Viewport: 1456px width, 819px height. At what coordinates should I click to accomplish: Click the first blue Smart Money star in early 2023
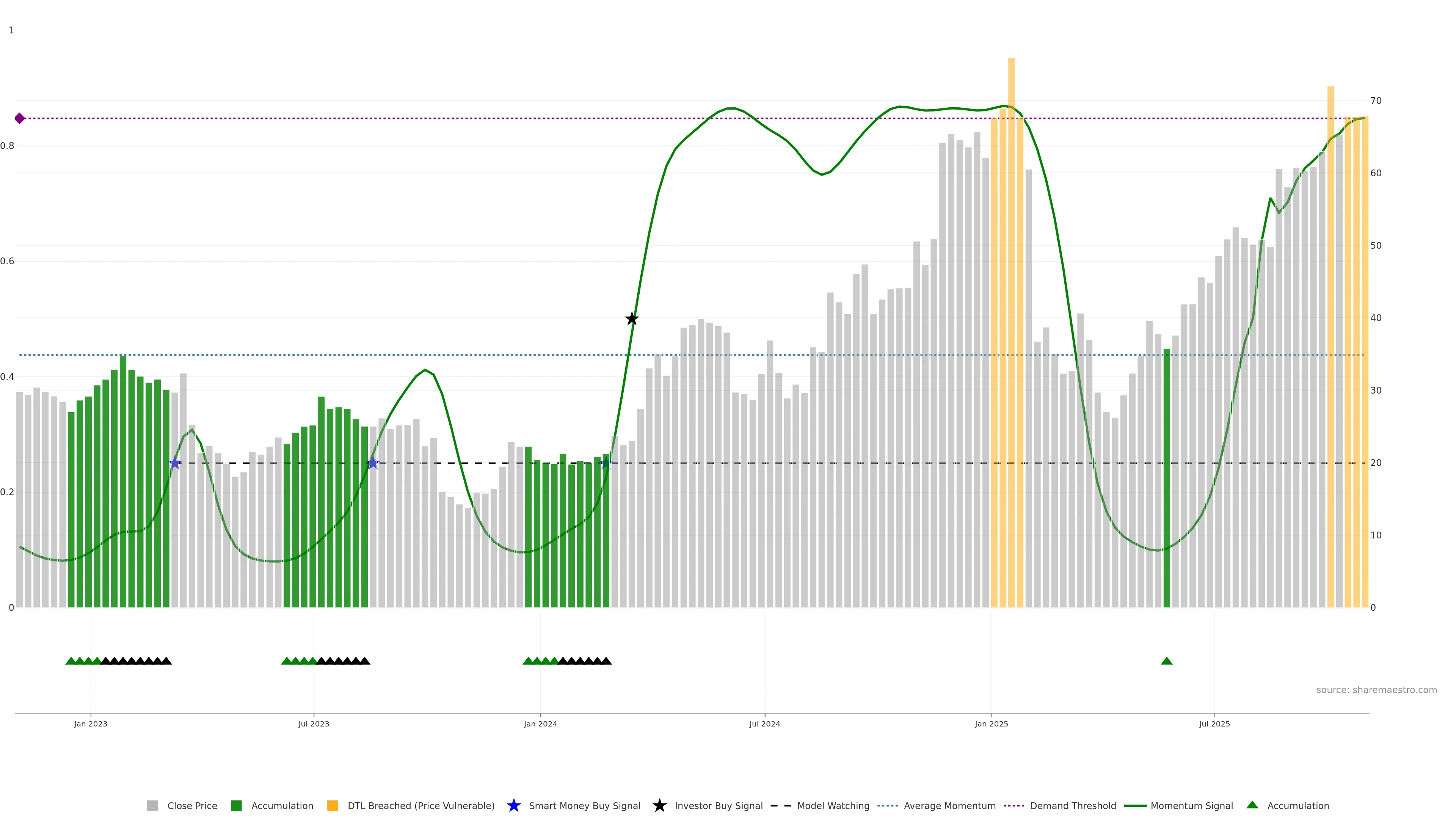click(175, 463)
